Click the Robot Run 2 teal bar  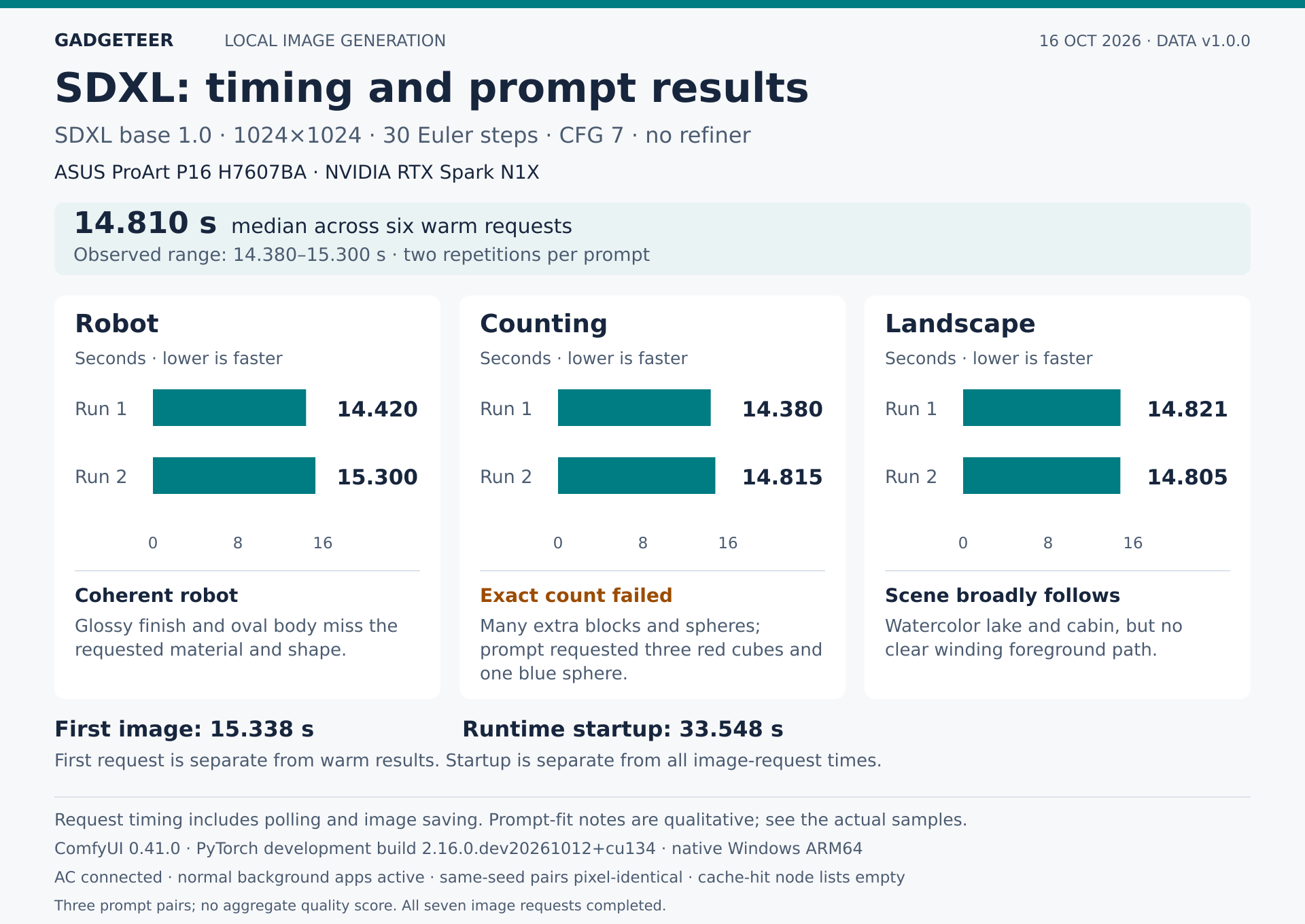pyautogui.click(x=234, y=476)
